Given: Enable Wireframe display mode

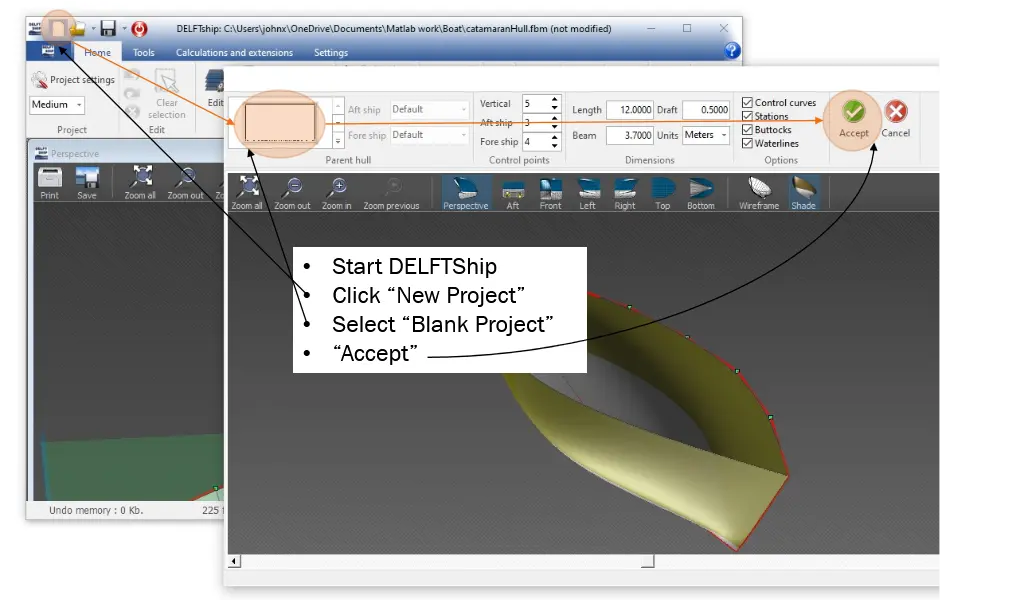Looking at the screenshot, I should [x=758, y=193].
